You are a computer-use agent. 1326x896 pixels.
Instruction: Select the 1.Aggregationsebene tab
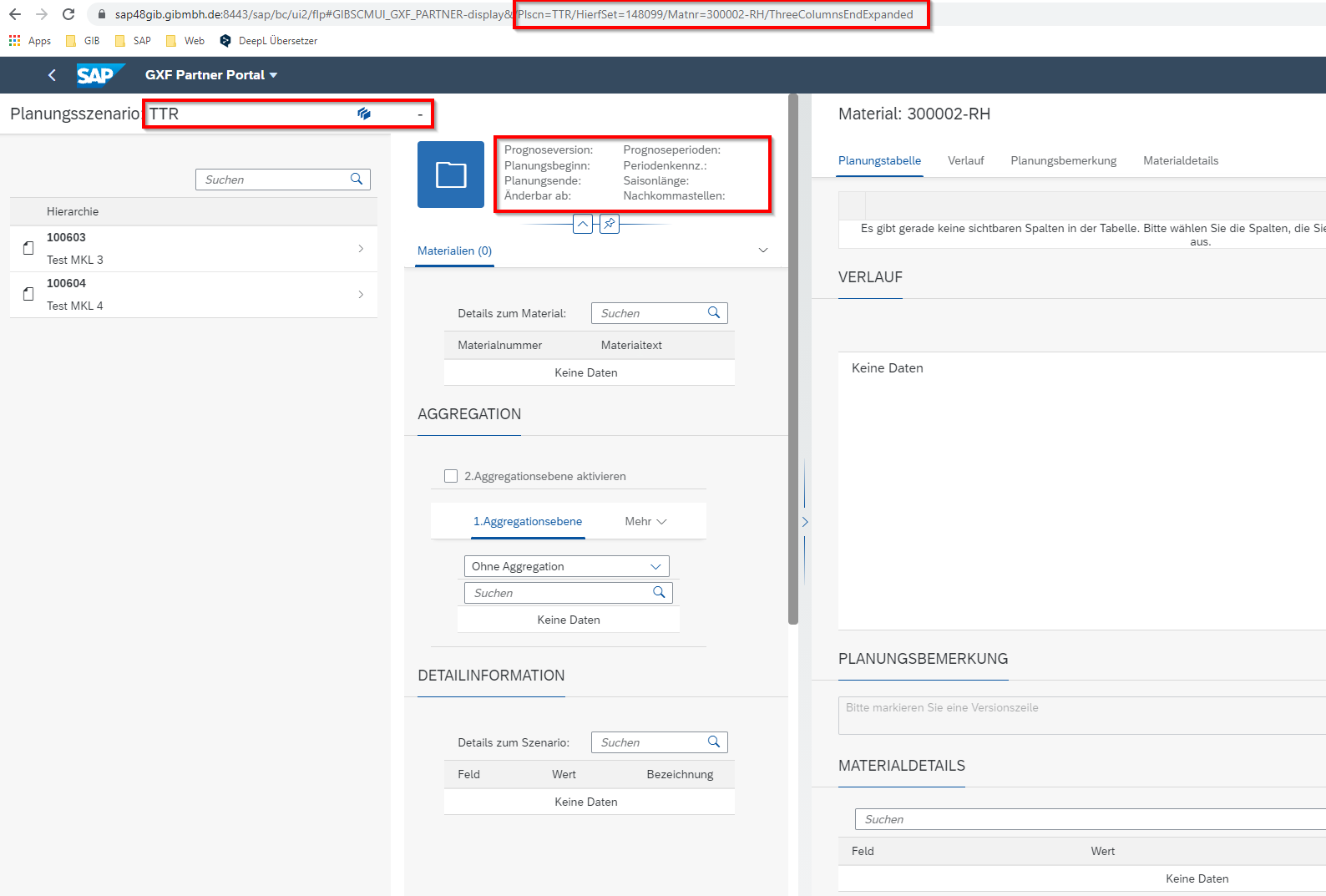click(x=527, y=521)
